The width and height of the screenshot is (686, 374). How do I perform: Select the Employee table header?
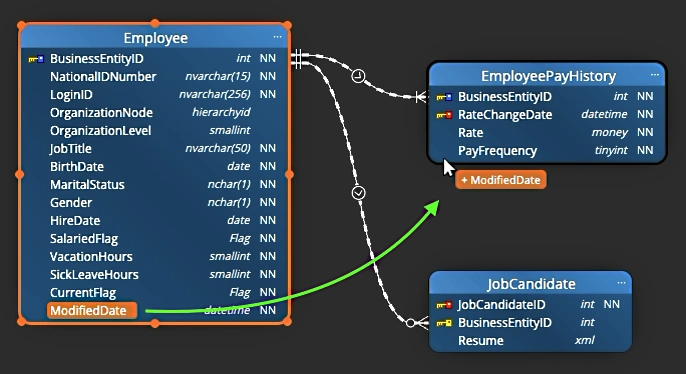tap(155, 38)
